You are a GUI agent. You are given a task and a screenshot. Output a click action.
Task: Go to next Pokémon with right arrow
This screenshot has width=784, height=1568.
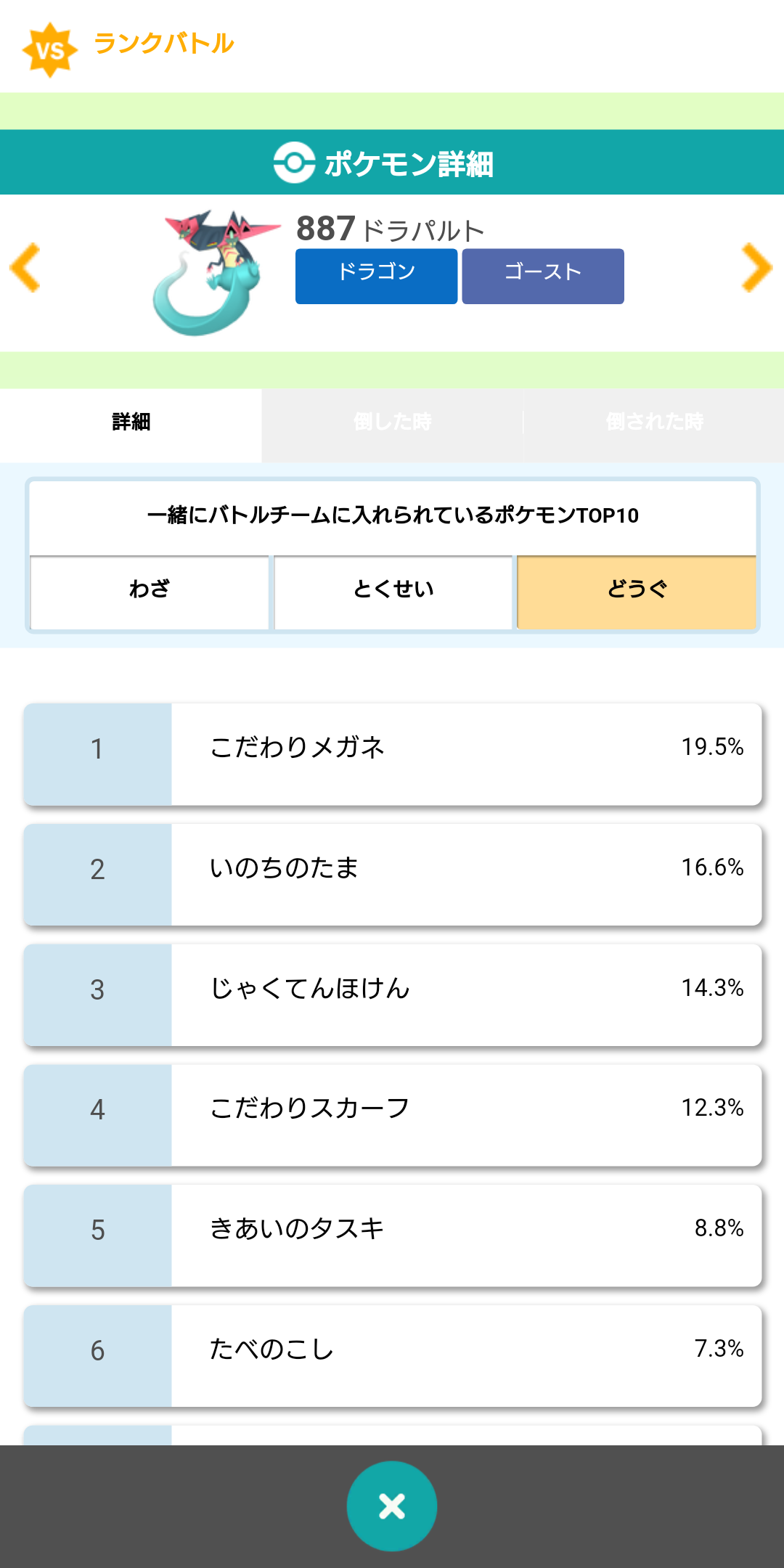point(756,269)
